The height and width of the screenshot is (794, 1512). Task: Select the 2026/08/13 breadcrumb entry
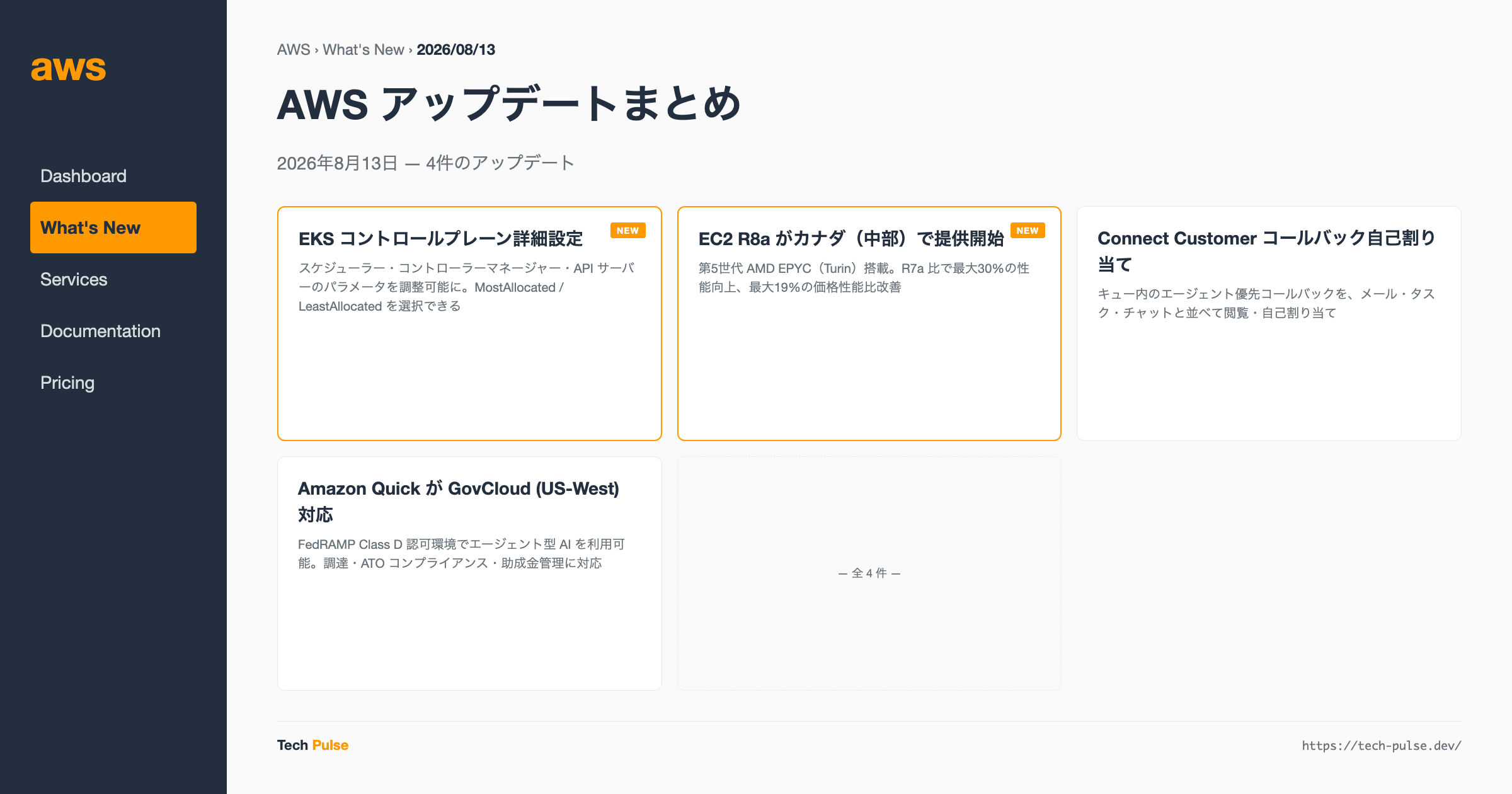(456, 50)
